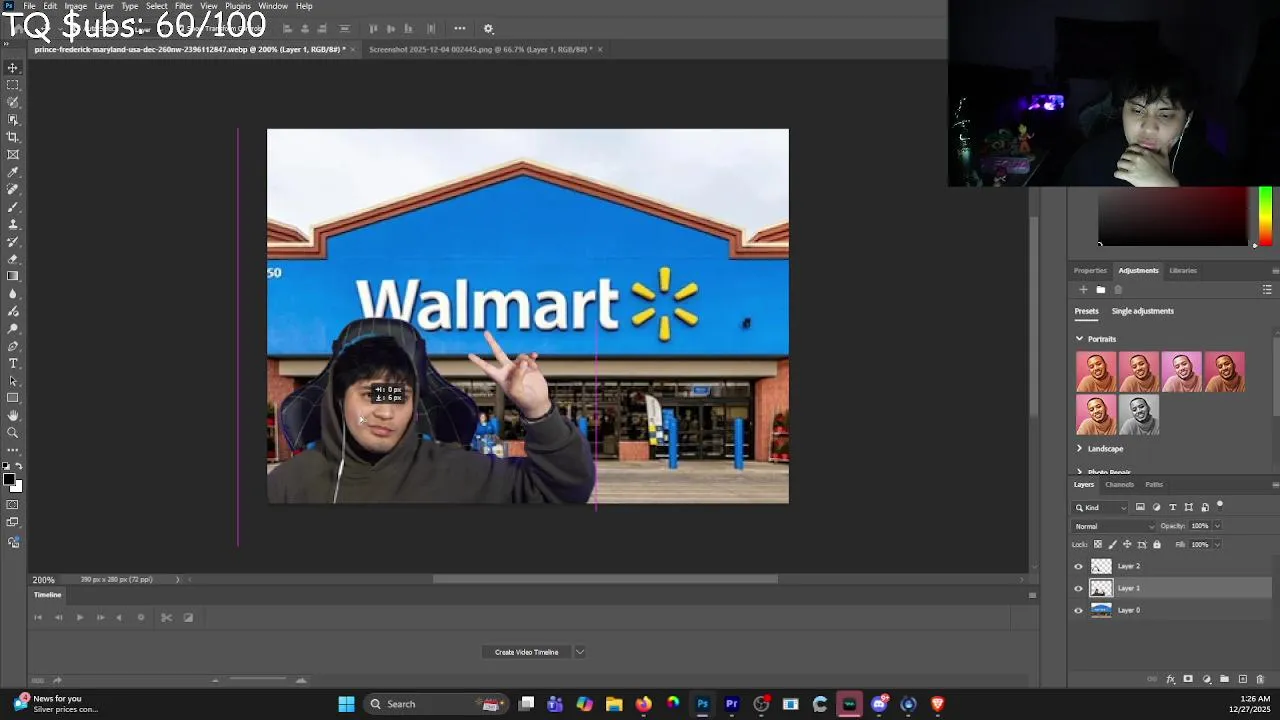
Task: Click the Windows Start button
Action: tap(346, 704)
